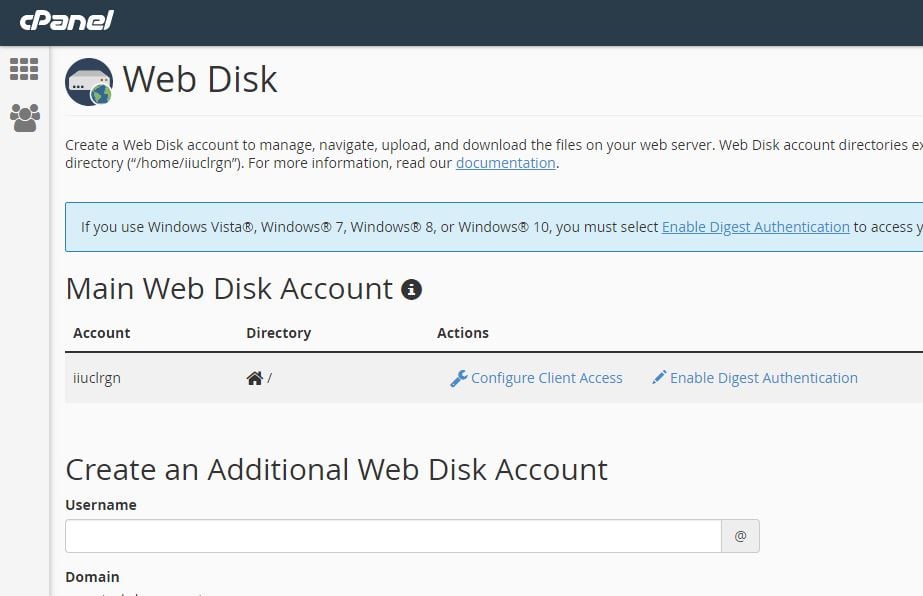
Task: Click the pencil icon before Enable Digest Authentication
Action: 659,377
